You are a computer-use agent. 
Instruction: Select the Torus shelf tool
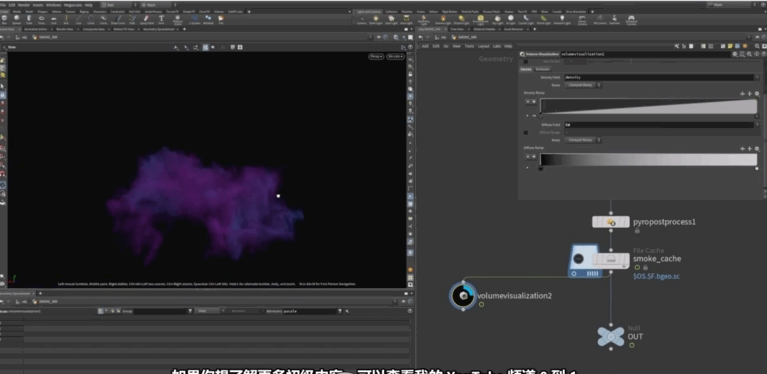42,20
